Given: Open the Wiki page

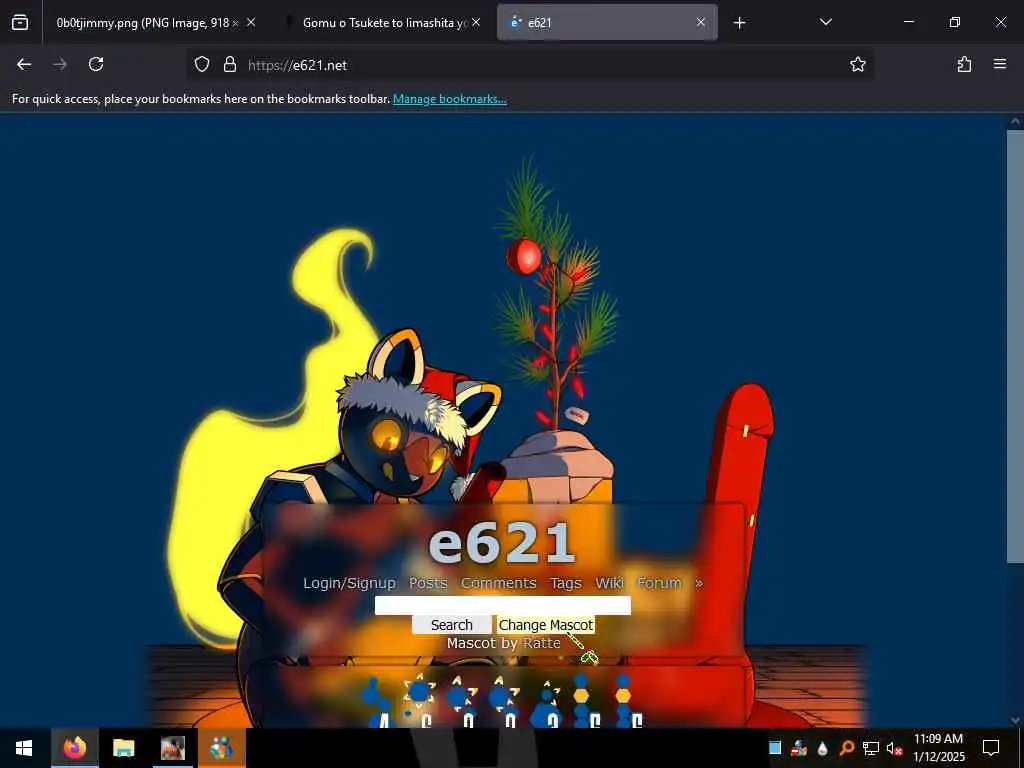Looking at the screenshot, I should (x=609, y=583).
